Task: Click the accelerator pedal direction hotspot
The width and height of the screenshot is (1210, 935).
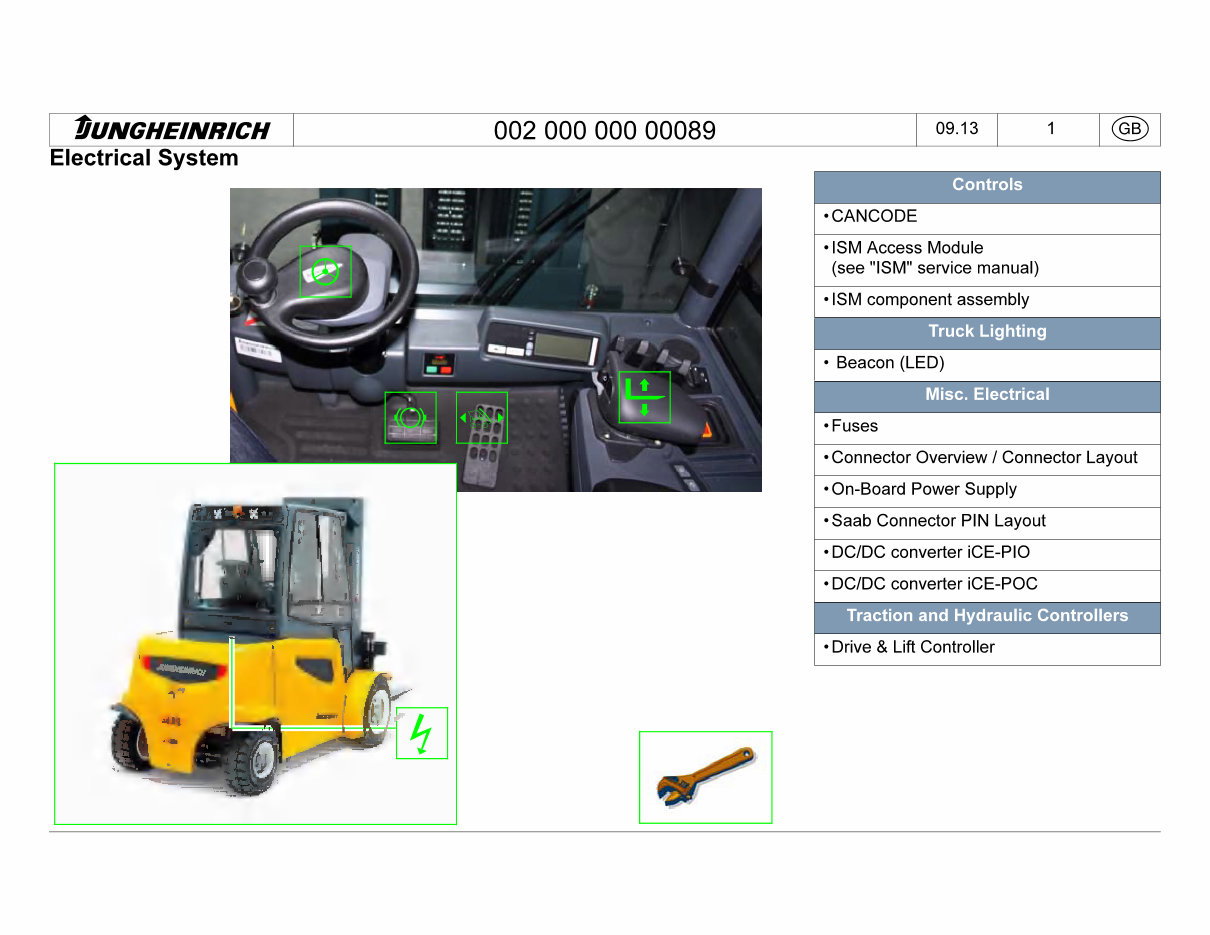Action: click(x=482, y=417)
